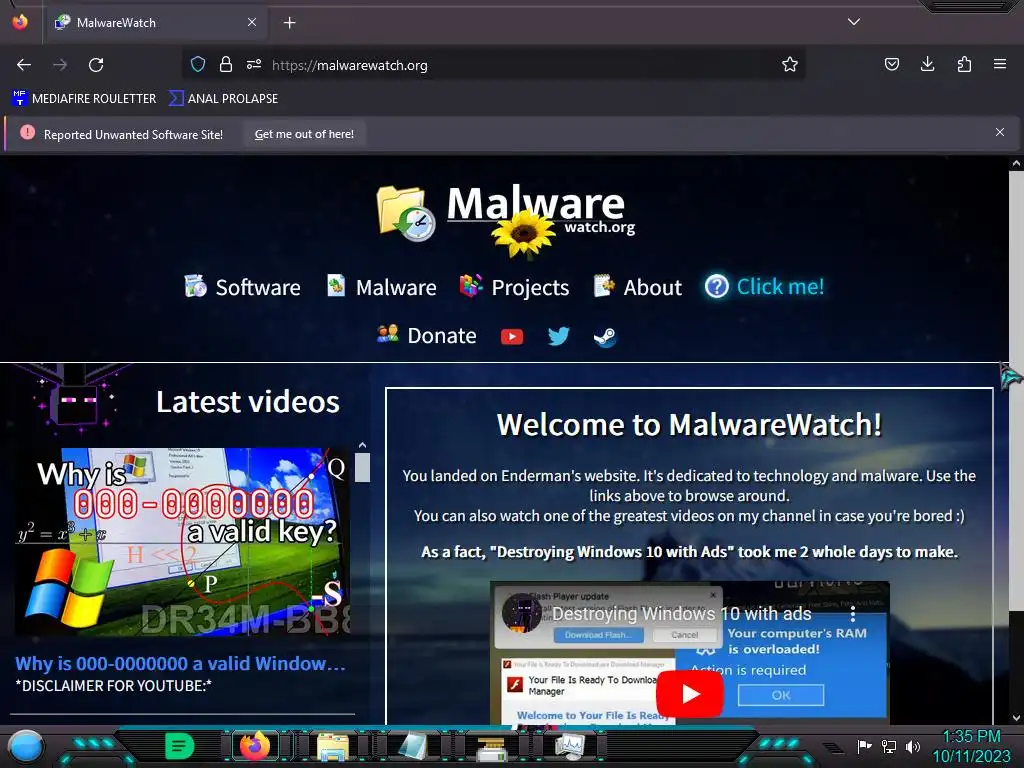Click the Action Center flag tray icon
Viewport: 1024px width, 768px height.
point(864,746)
